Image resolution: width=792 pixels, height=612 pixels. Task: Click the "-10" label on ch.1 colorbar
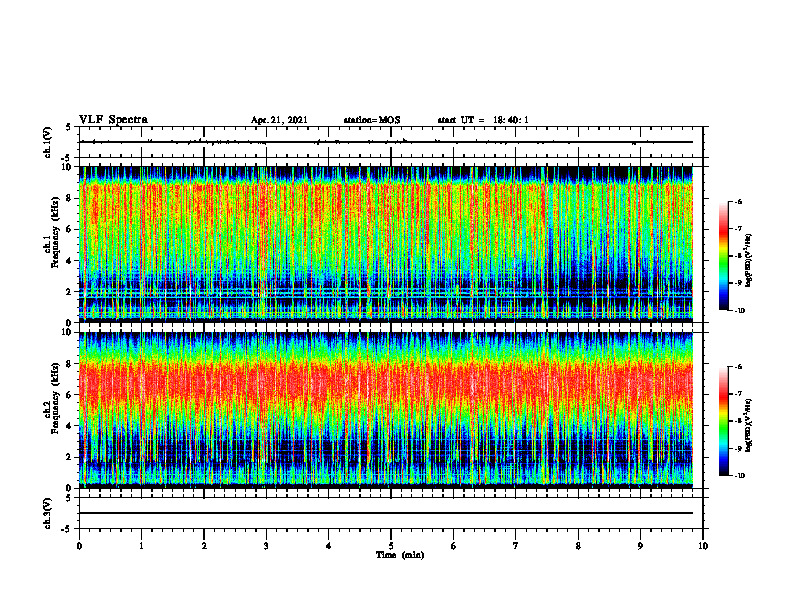click(739, 311)
